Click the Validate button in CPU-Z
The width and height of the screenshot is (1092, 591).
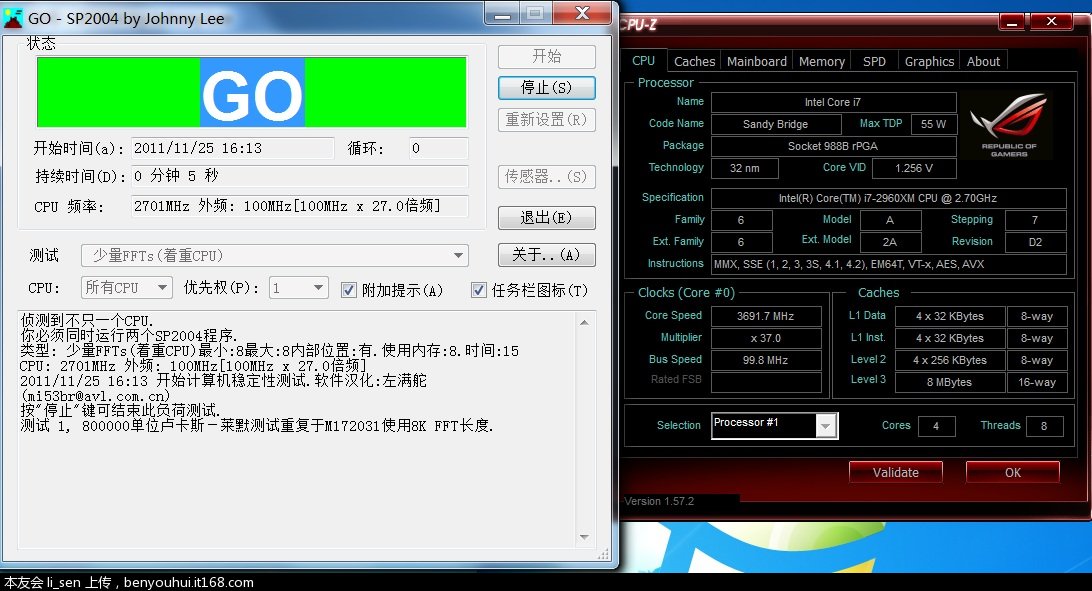pos(896,472)
